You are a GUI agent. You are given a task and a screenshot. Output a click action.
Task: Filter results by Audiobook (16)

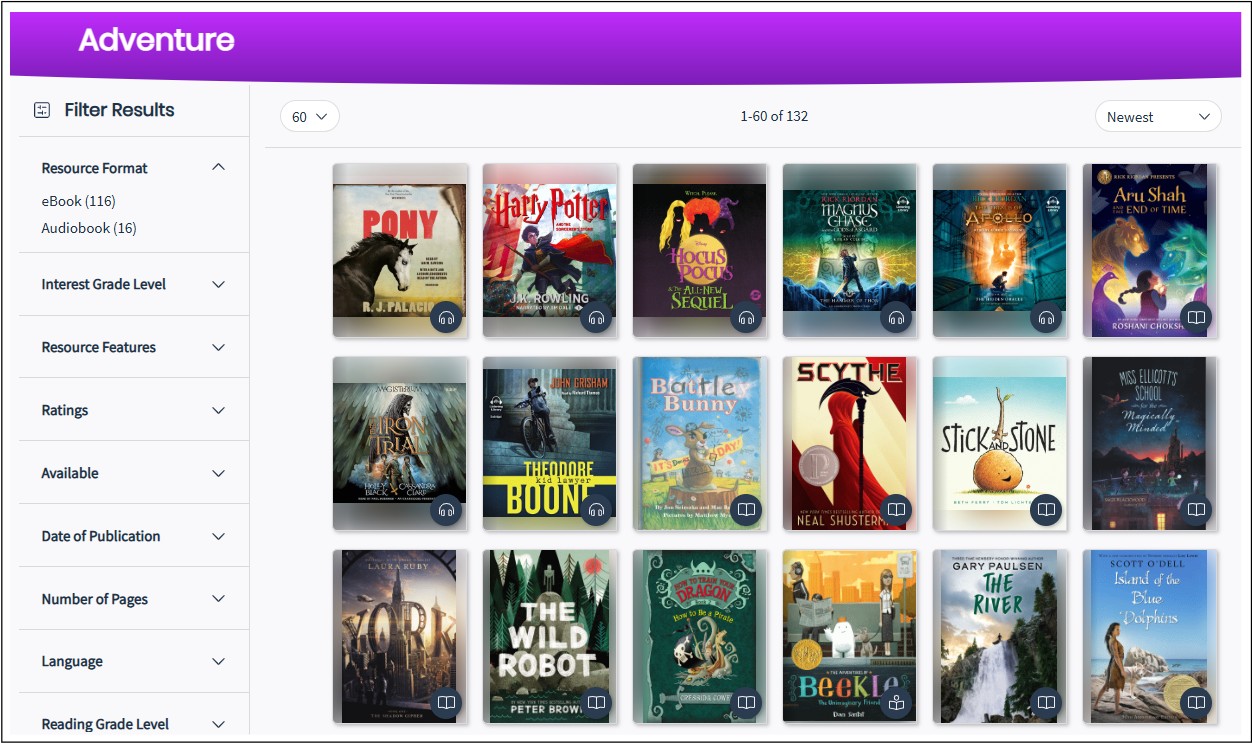pyautogui.click(x=89, y=228)
